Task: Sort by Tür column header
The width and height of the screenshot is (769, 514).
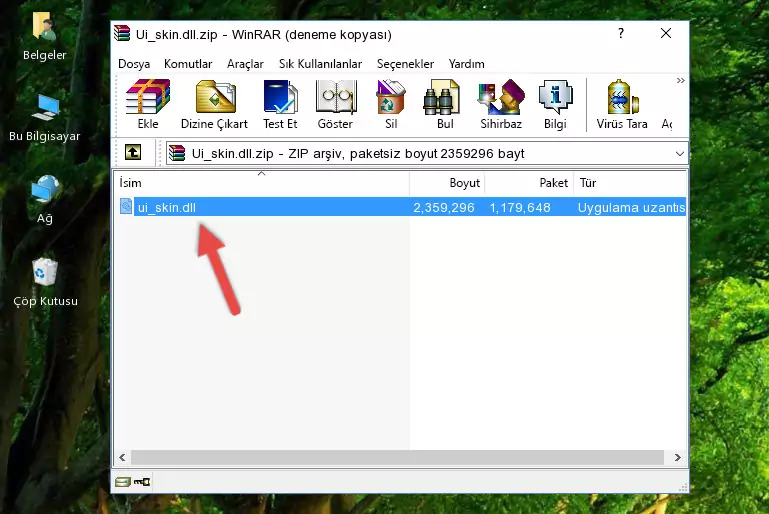Action: tap(630, 183)
